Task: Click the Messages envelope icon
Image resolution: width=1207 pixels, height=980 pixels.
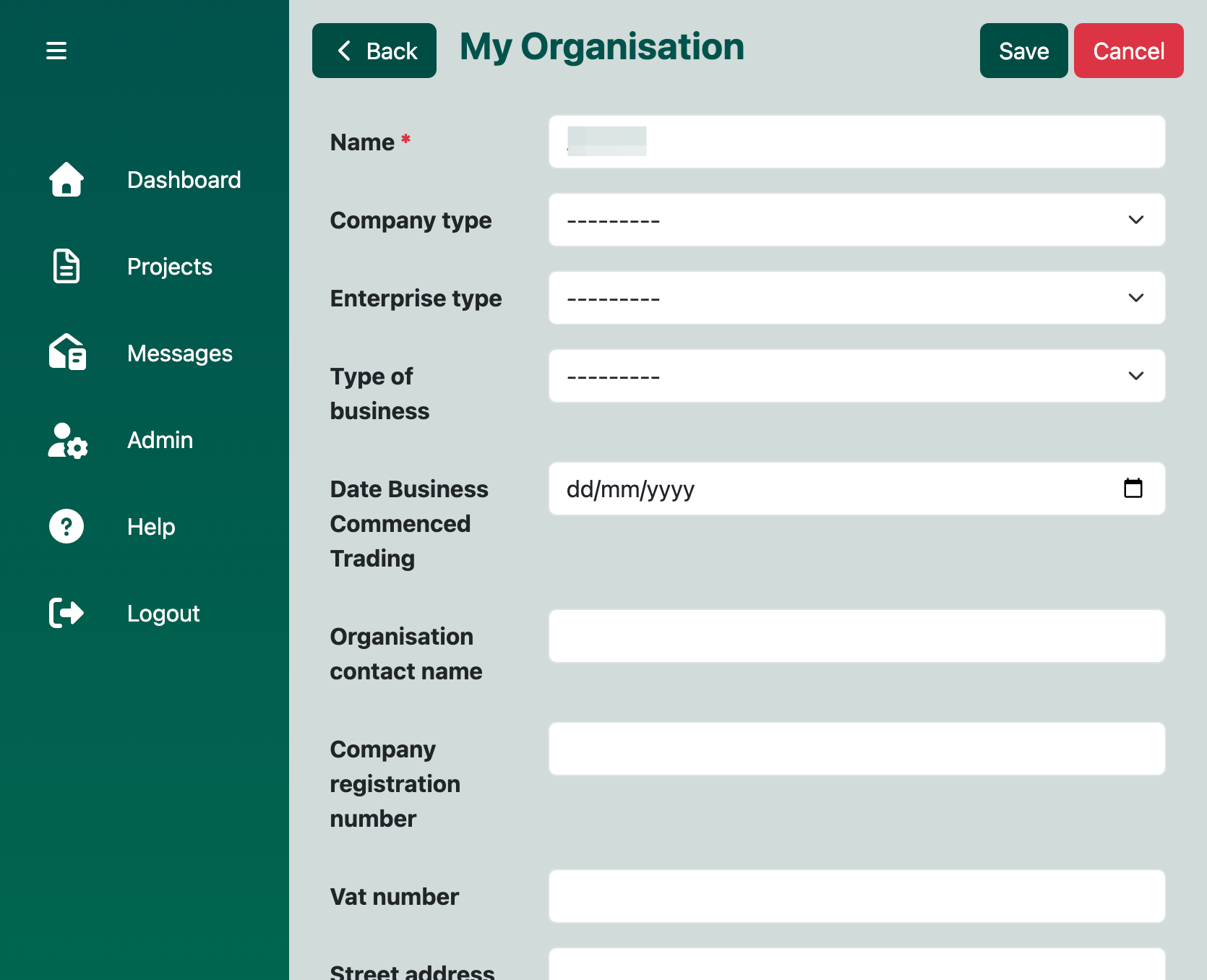Action: [x=67, y=352]
